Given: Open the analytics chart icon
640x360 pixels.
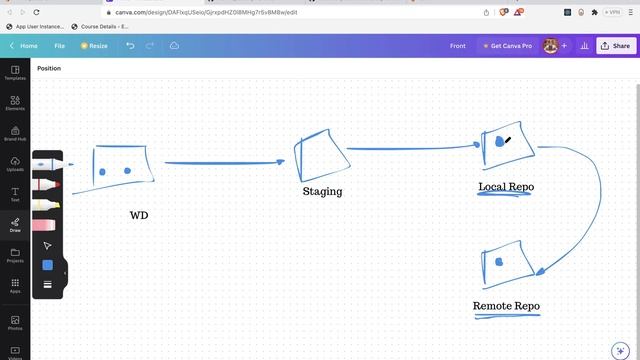Looking at the screenshot, I should click(x=584, y=46).
